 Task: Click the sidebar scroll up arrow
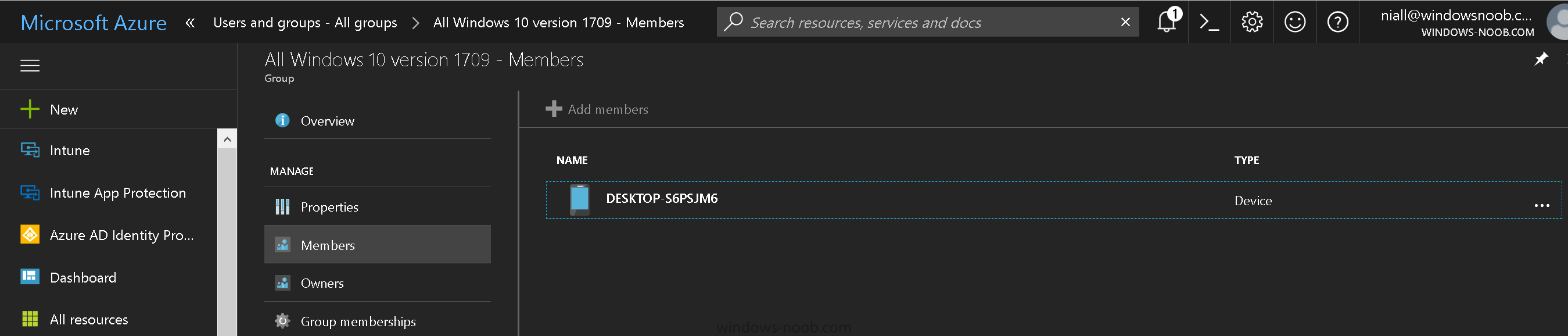pos(227,140)
